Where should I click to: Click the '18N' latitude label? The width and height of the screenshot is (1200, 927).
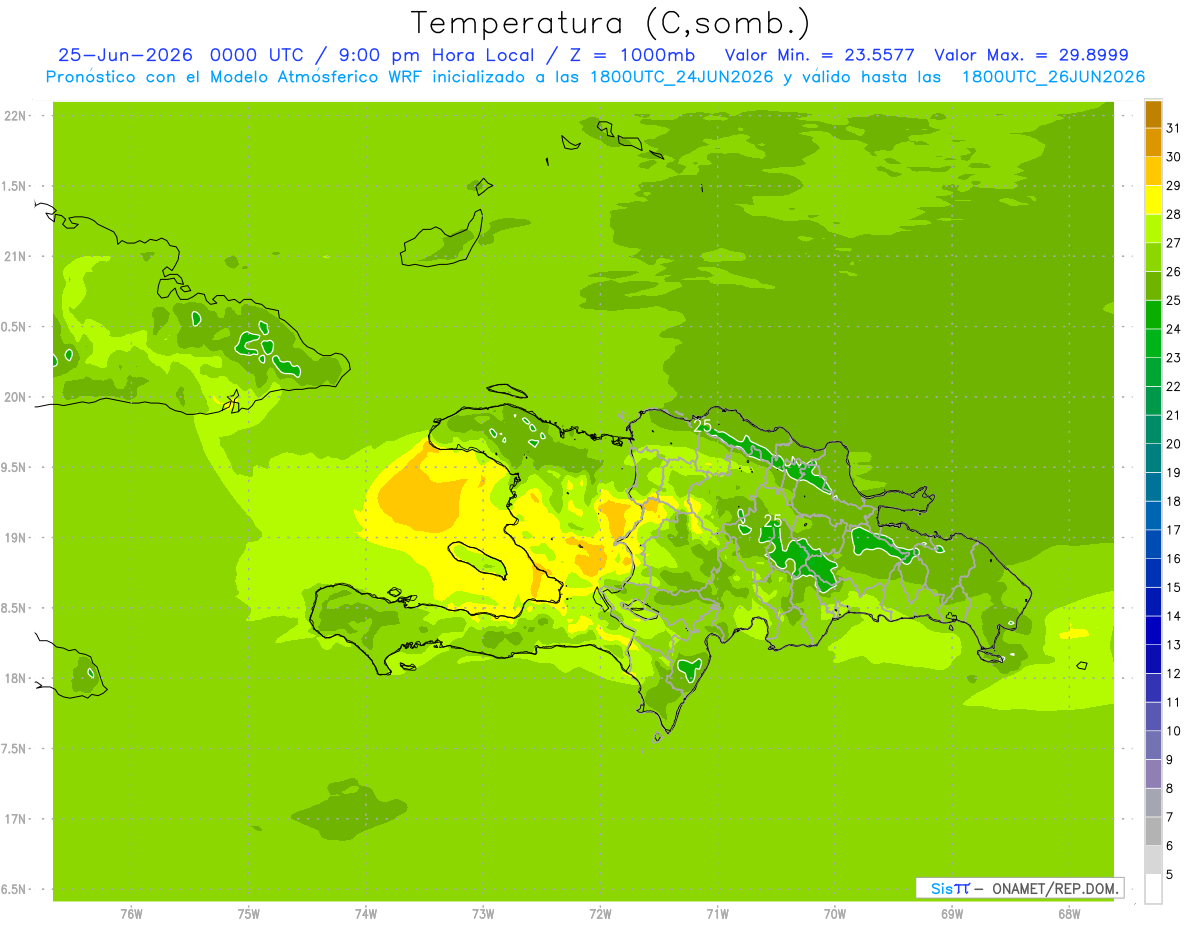[17, 678]
